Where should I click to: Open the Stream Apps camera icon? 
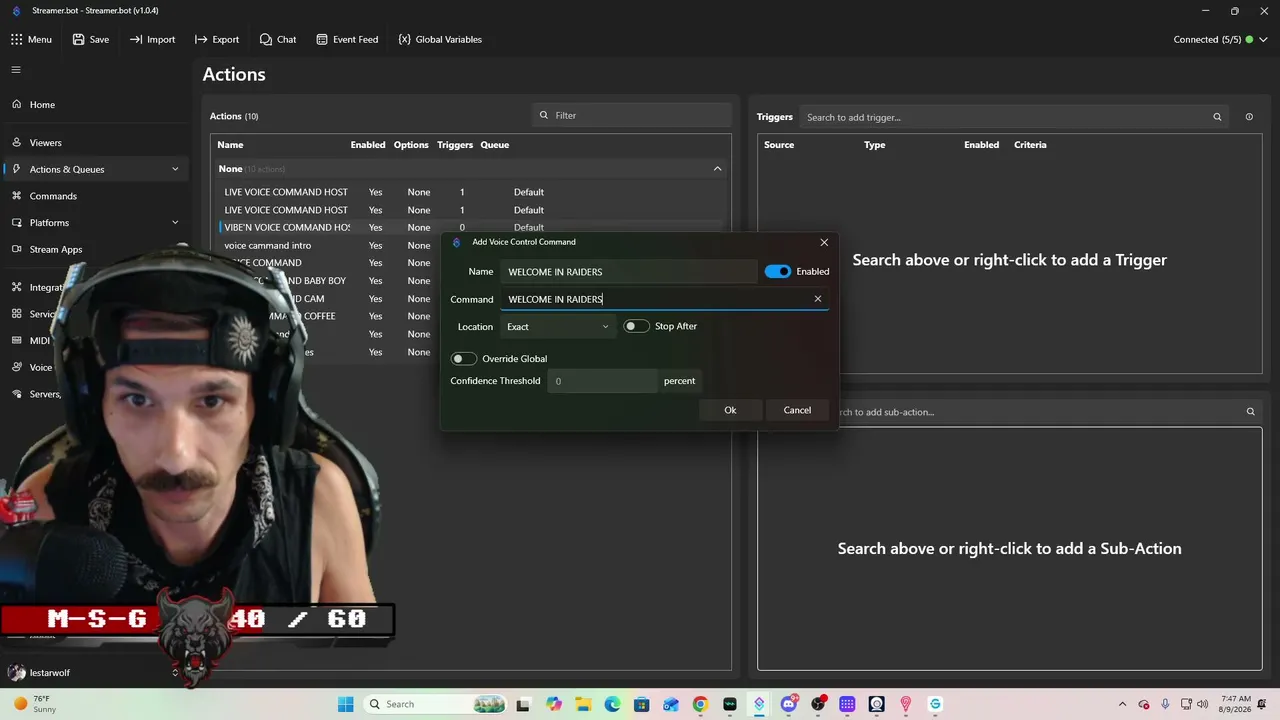click(x=16, y=249)
